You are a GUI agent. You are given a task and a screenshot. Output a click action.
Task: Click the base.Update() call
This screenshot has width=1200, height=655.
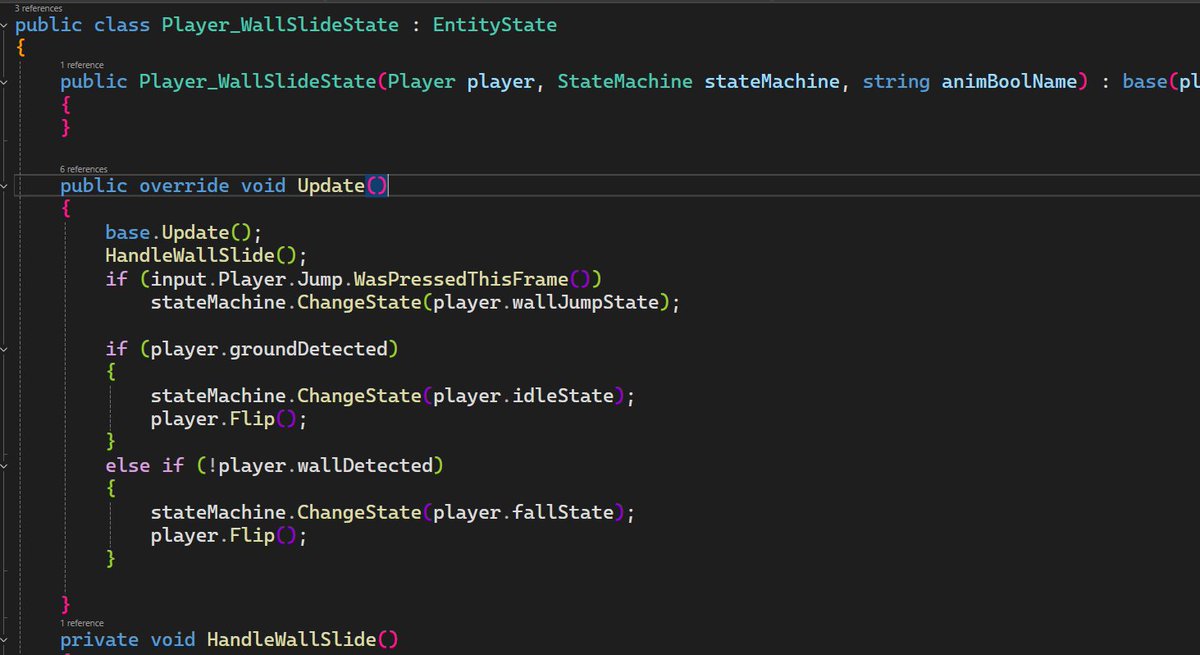pos(183,232)
